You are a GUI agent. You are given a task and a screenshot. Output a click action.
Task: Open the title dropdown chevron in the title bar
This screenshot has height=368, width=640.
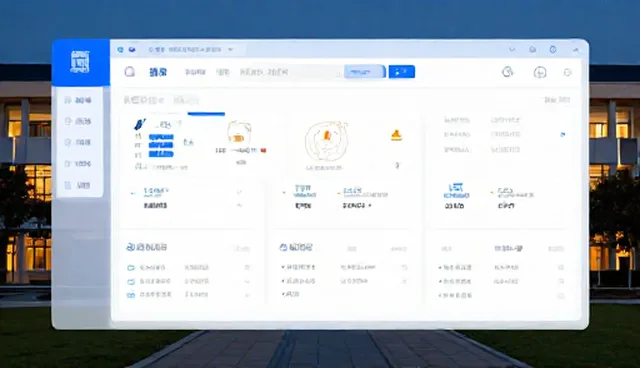pyautogui.click(x=231, y=49)
